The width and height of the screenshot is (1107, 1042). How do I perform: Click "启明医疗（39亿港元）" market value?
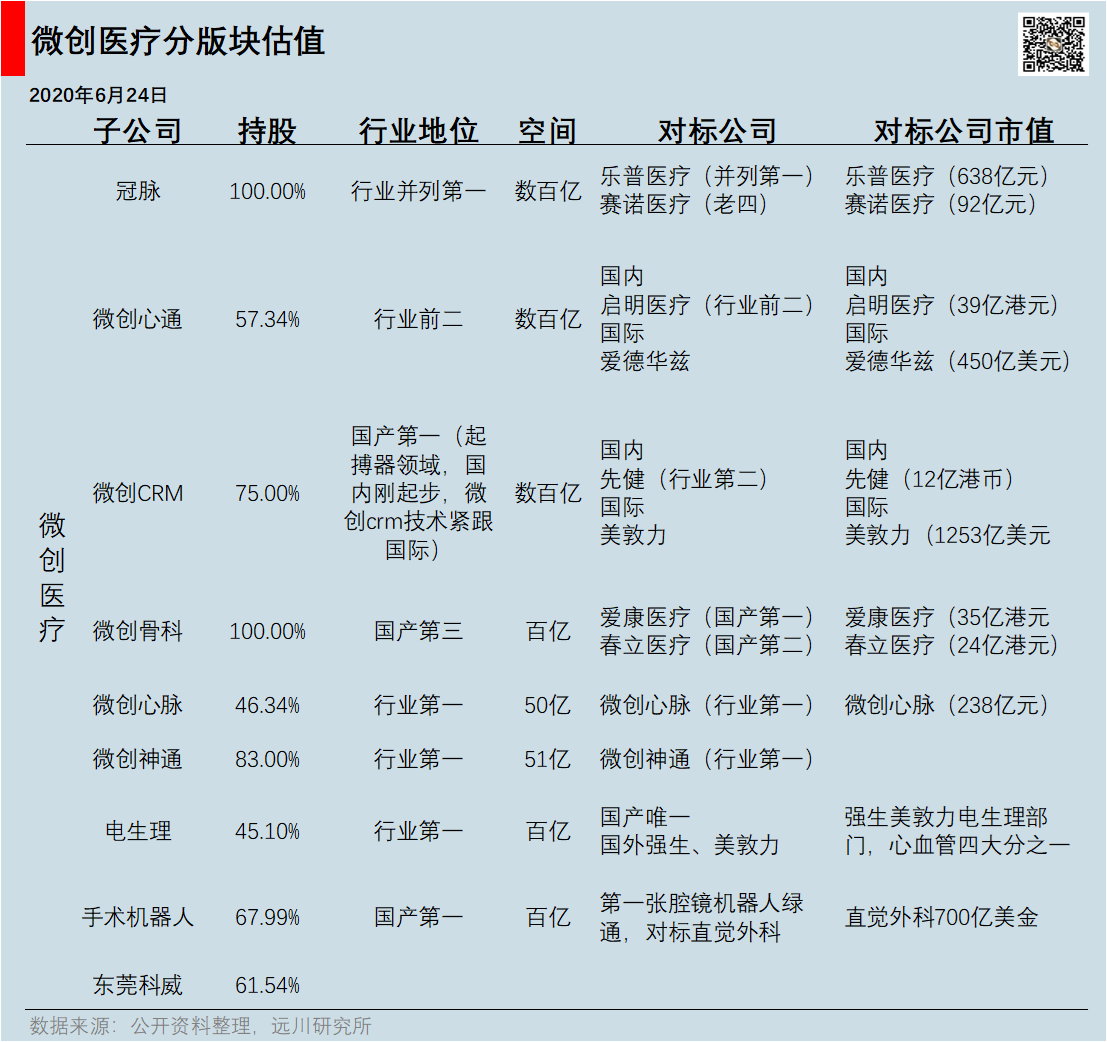[x=952, y=305]
